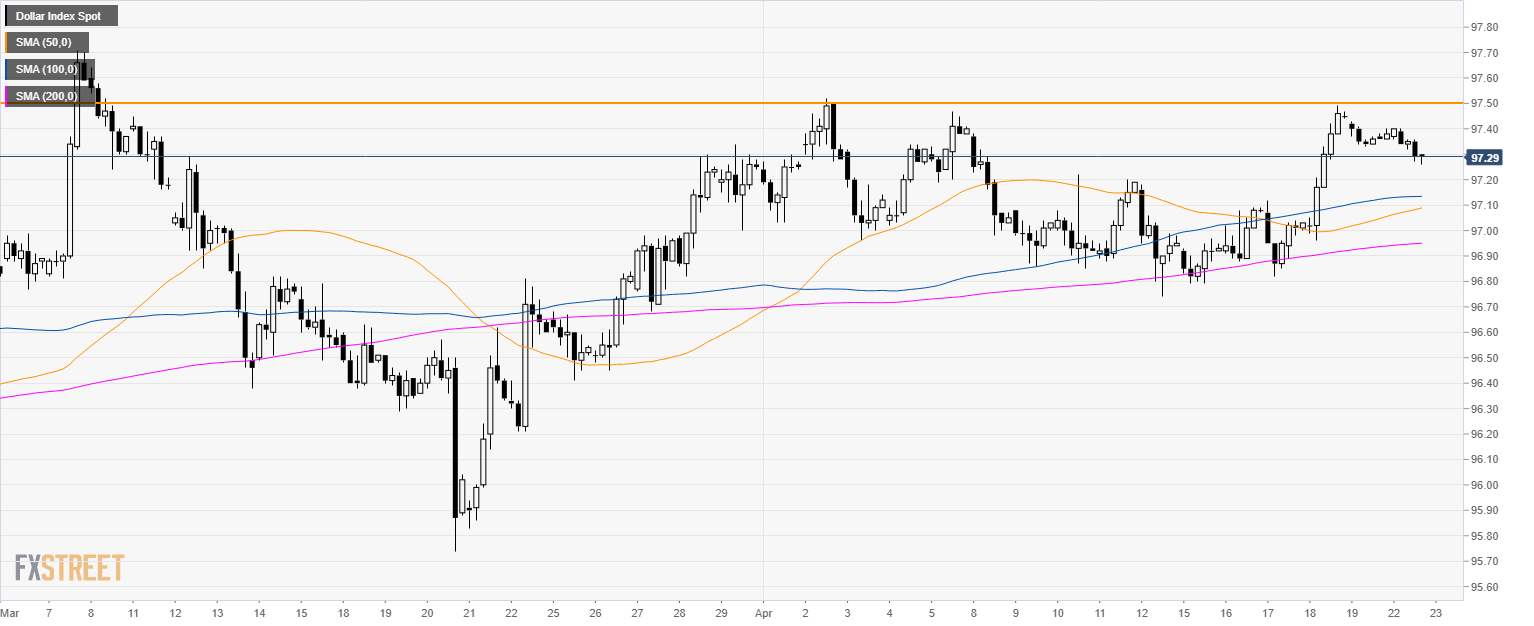Viewport: 1534px width, 626px height.
Task: Select the 97.00 price axis label
Action: coord(1485,231)
